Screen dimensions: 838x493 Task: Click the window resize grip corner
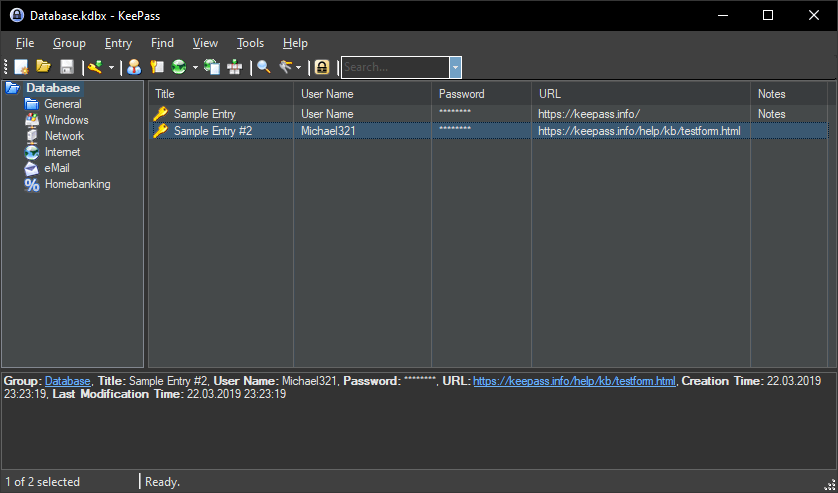(x=830, y=485)
